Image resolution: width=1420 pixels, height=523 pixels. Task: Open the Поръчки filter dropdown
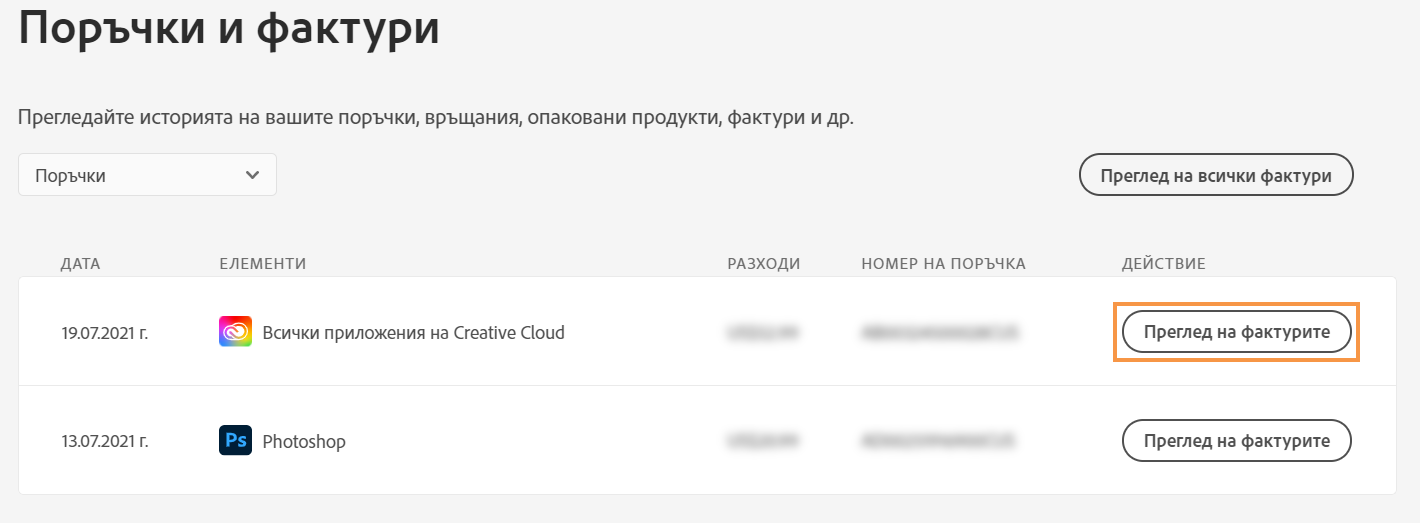tap(147, 176)
